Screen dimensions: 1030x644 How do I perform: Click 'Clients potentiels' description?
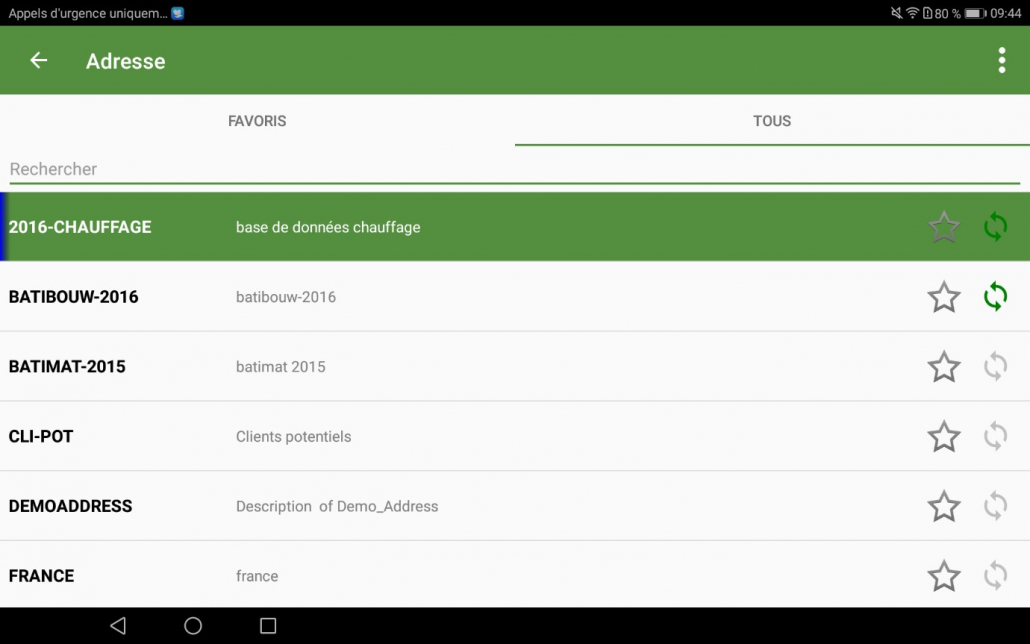pyautogui.click(x=294, y=436)
